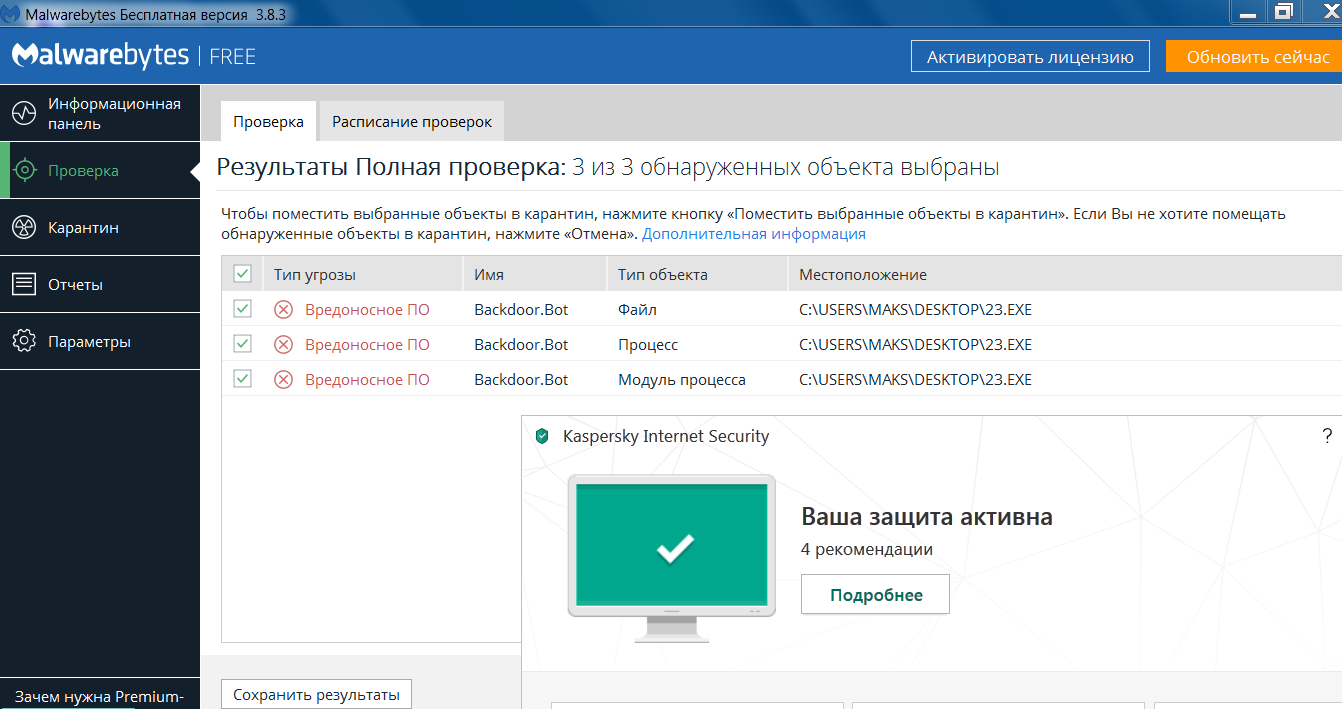The width and height of the screenshot is (1342, 709).
Task: Open Параметры in the sidebar
Action: tap(100, 342)
